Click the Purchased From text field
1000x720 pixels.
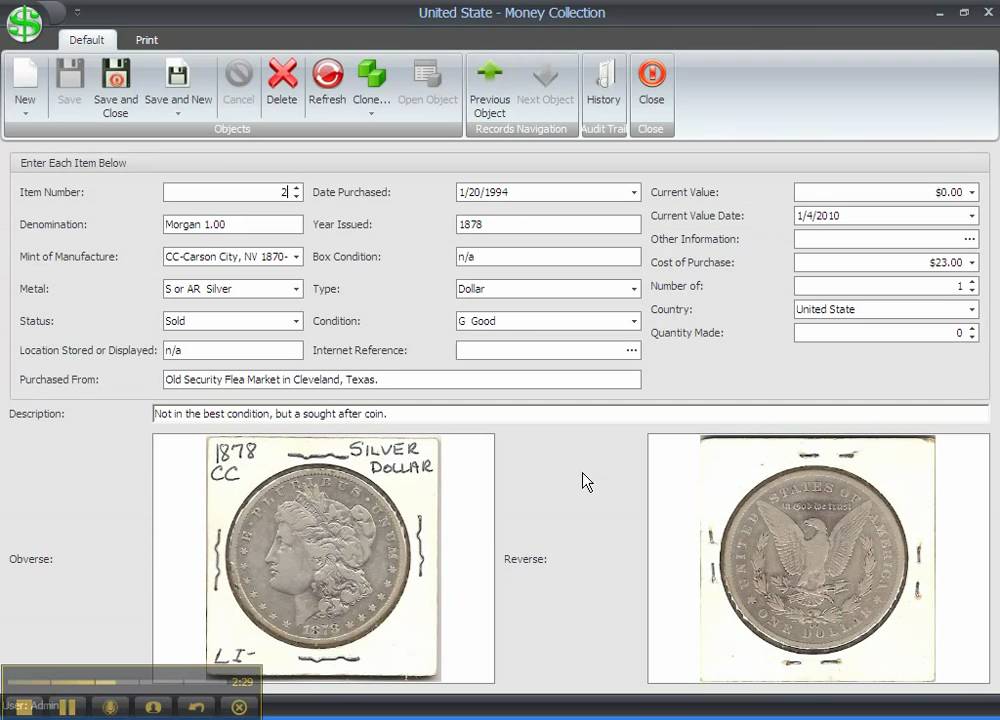[401, 380]
